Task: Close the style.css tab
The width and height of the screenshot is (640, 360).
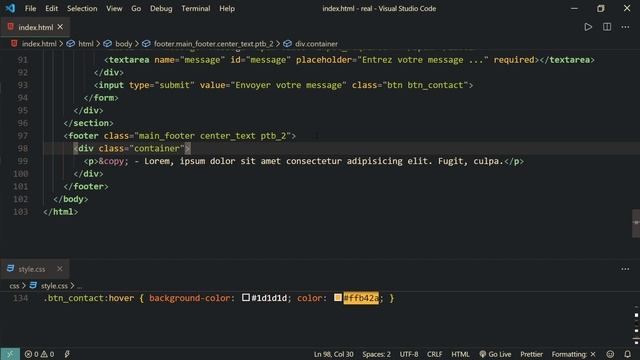Action: point(60,269)
